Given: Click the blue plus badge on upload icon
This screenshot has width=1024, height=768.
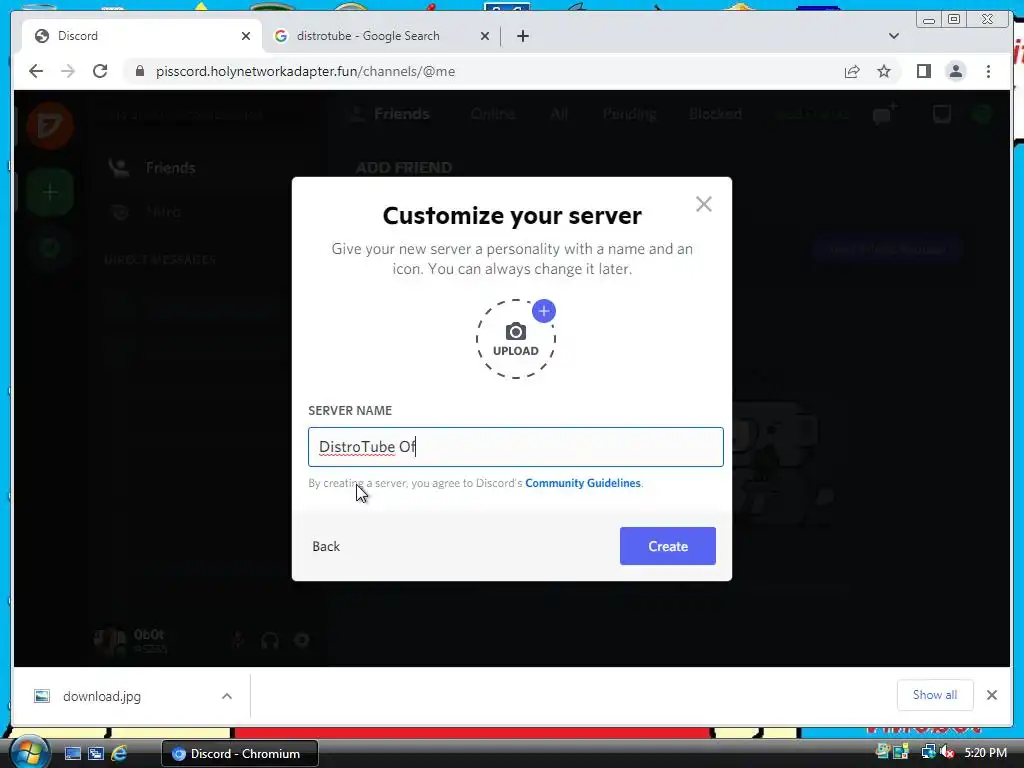Looking at the screenshot, I should 543,311.
